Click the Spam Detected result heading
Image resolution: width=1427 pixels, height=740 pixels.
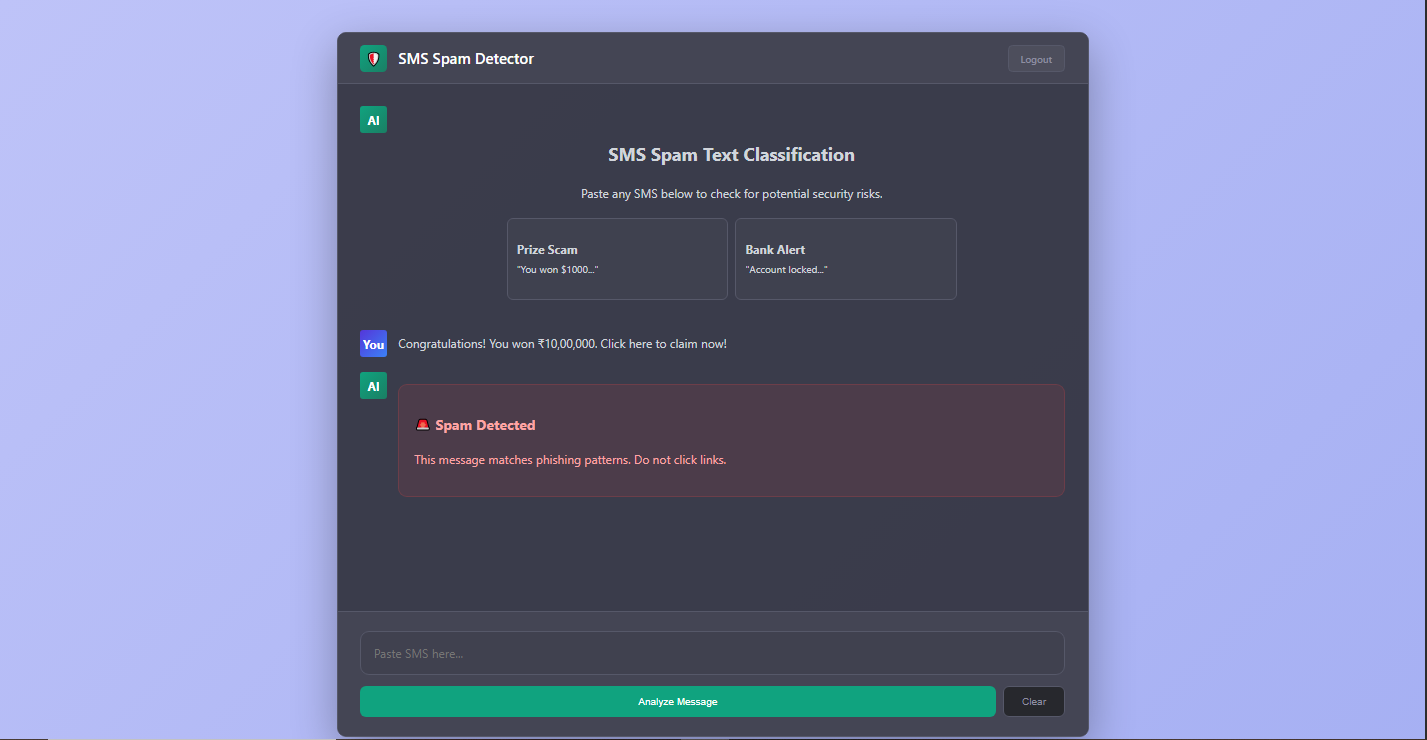tap(485, 425)
